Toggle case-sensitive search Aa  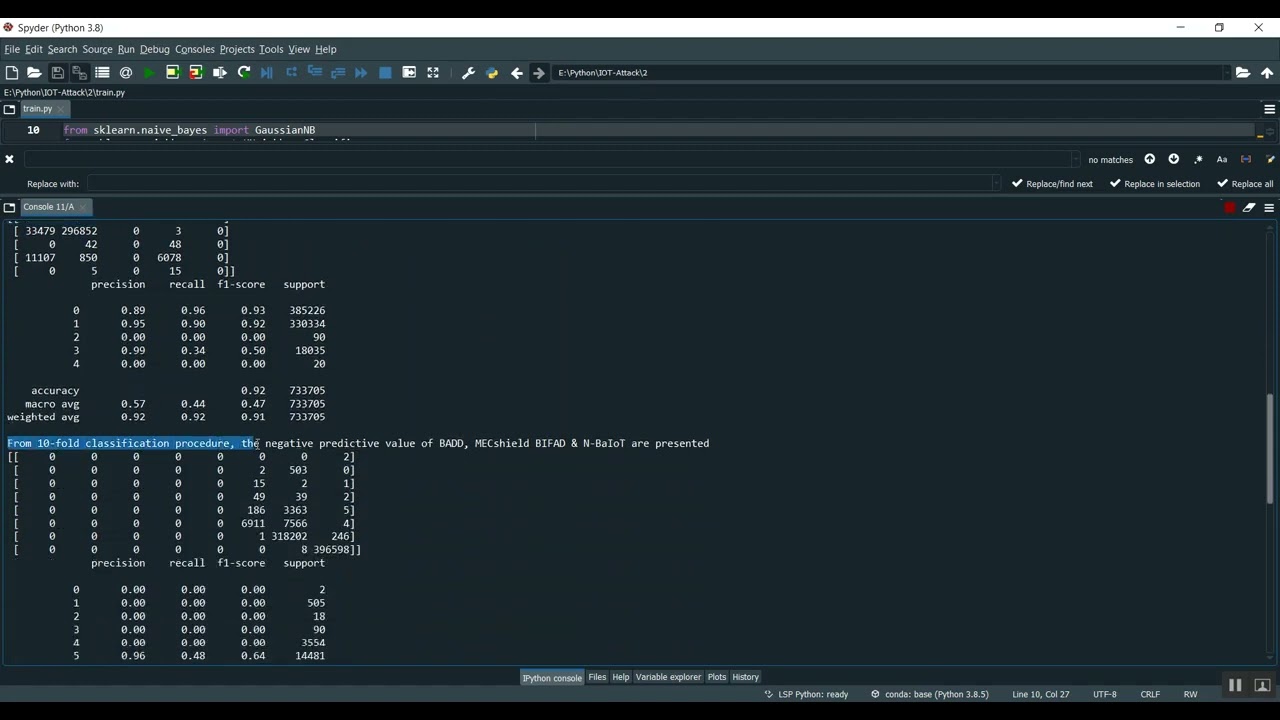click(x=1222, y=159)
